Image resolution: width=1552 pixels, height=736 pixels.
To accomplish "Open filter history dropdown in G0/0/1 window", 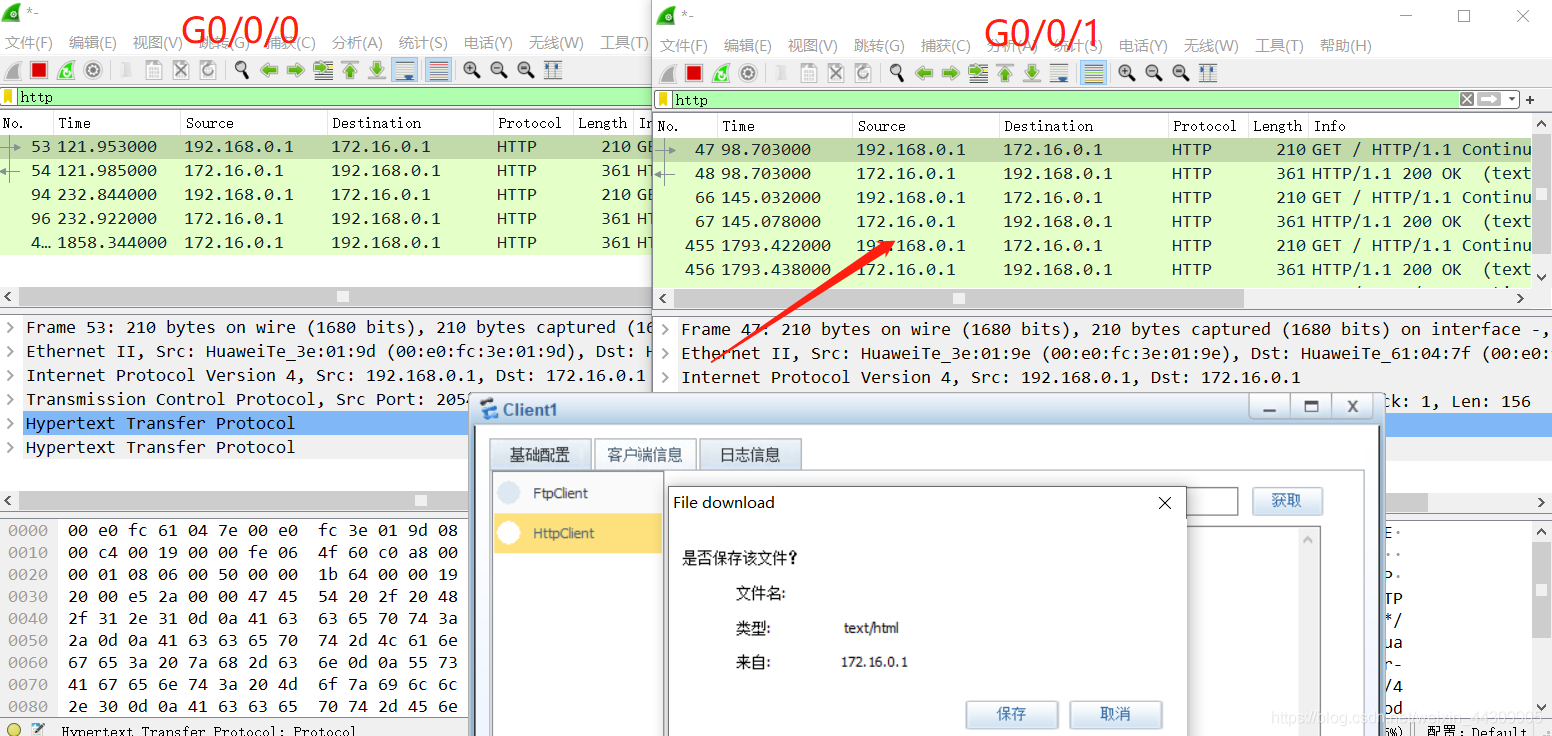I will [1512, 99].
